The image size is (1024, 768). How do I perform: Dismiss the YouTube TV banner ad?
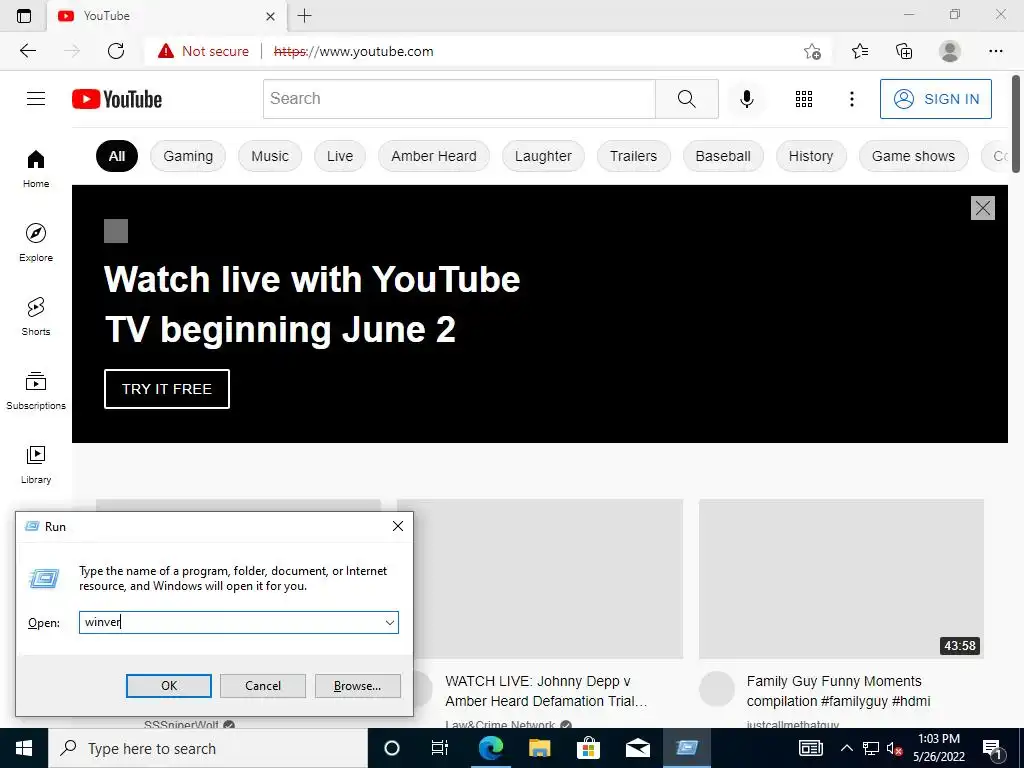pyautogui.click(x=983, y=208)
